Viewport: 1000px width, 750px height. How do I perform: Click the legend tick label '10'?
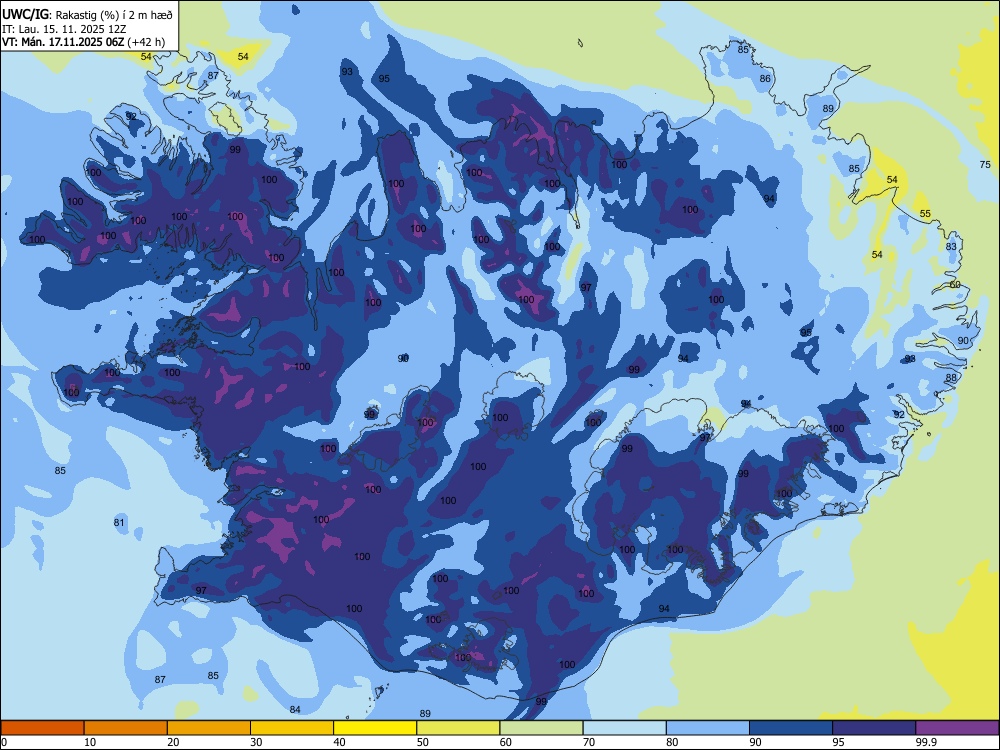pyautogui.click(x=90, y=742)
